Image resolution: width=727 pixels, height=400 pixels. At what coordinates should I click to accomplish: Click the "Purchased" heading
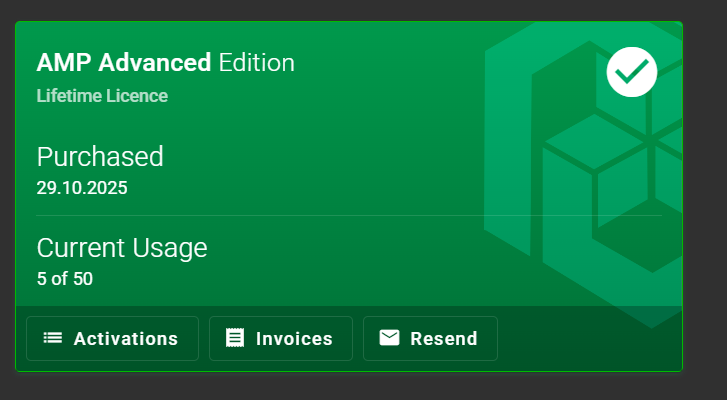(100, 157)
